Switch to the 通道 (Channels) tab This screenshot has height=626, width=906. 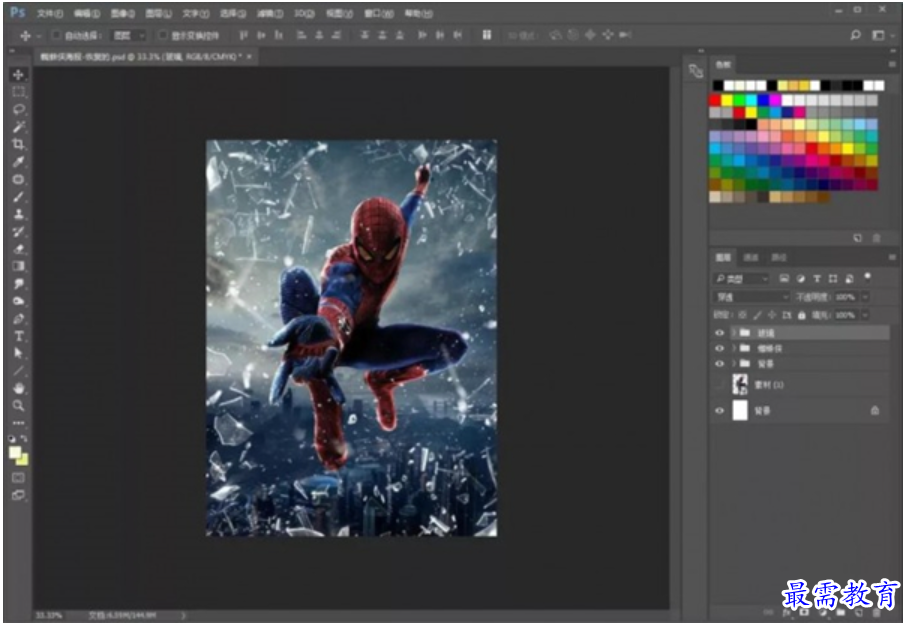click(x=751, y=257)
